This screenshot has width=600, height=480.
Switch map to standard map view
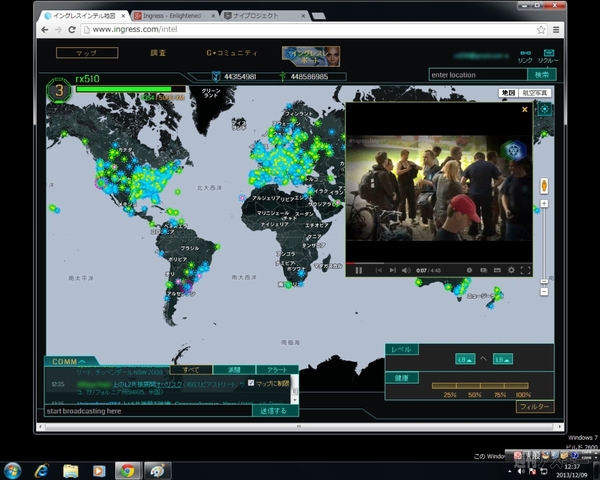click(x=508, y=93)
